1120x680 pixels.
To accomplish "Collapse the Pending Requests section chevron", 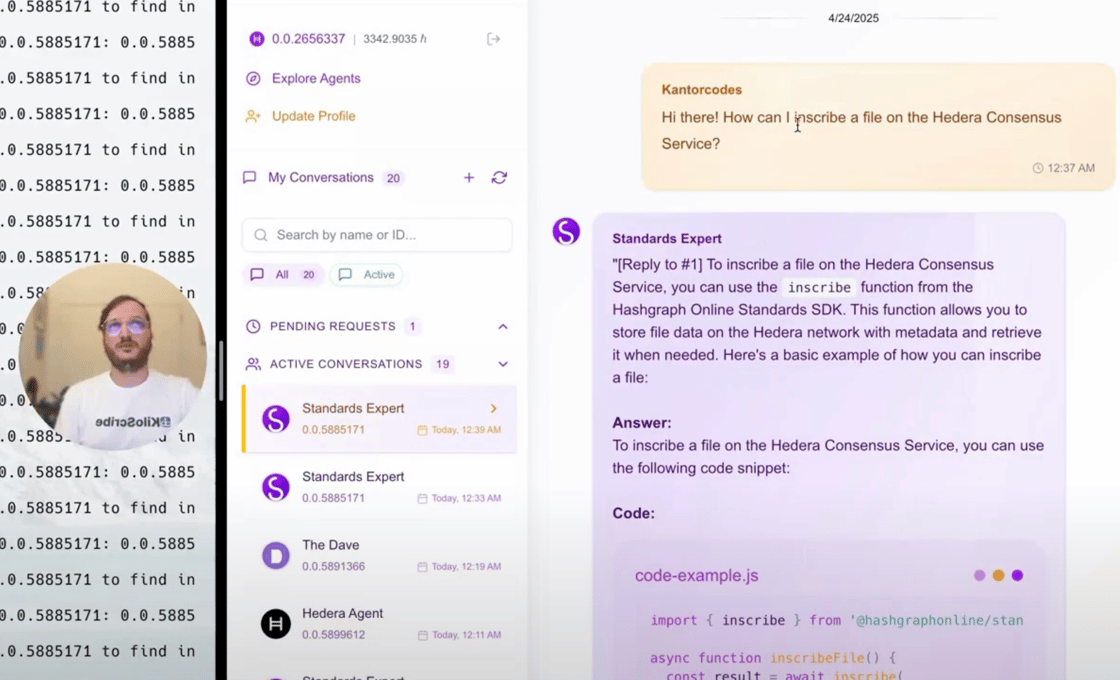I will 503,326.
